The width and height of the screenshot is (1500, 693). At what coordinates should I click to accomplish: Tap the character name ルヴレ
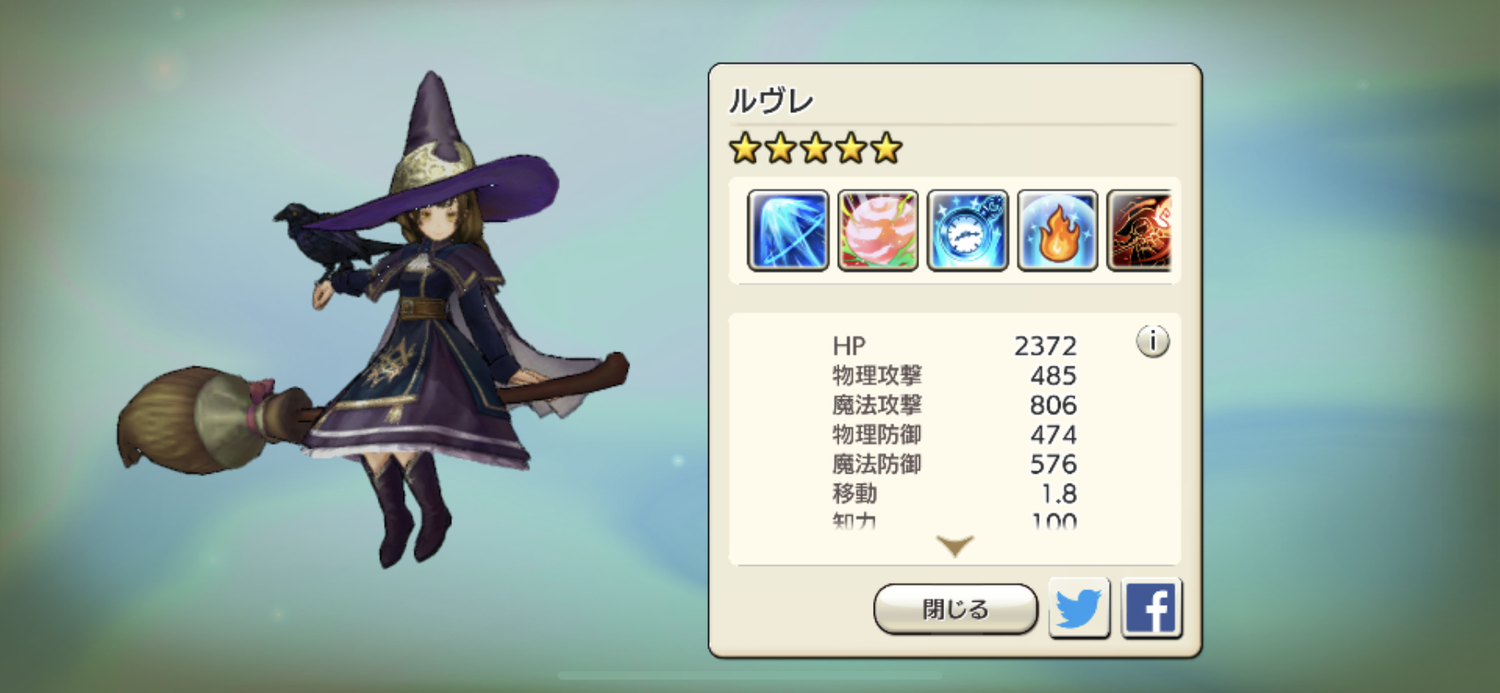pyautogui.click(x=771, y=101)
